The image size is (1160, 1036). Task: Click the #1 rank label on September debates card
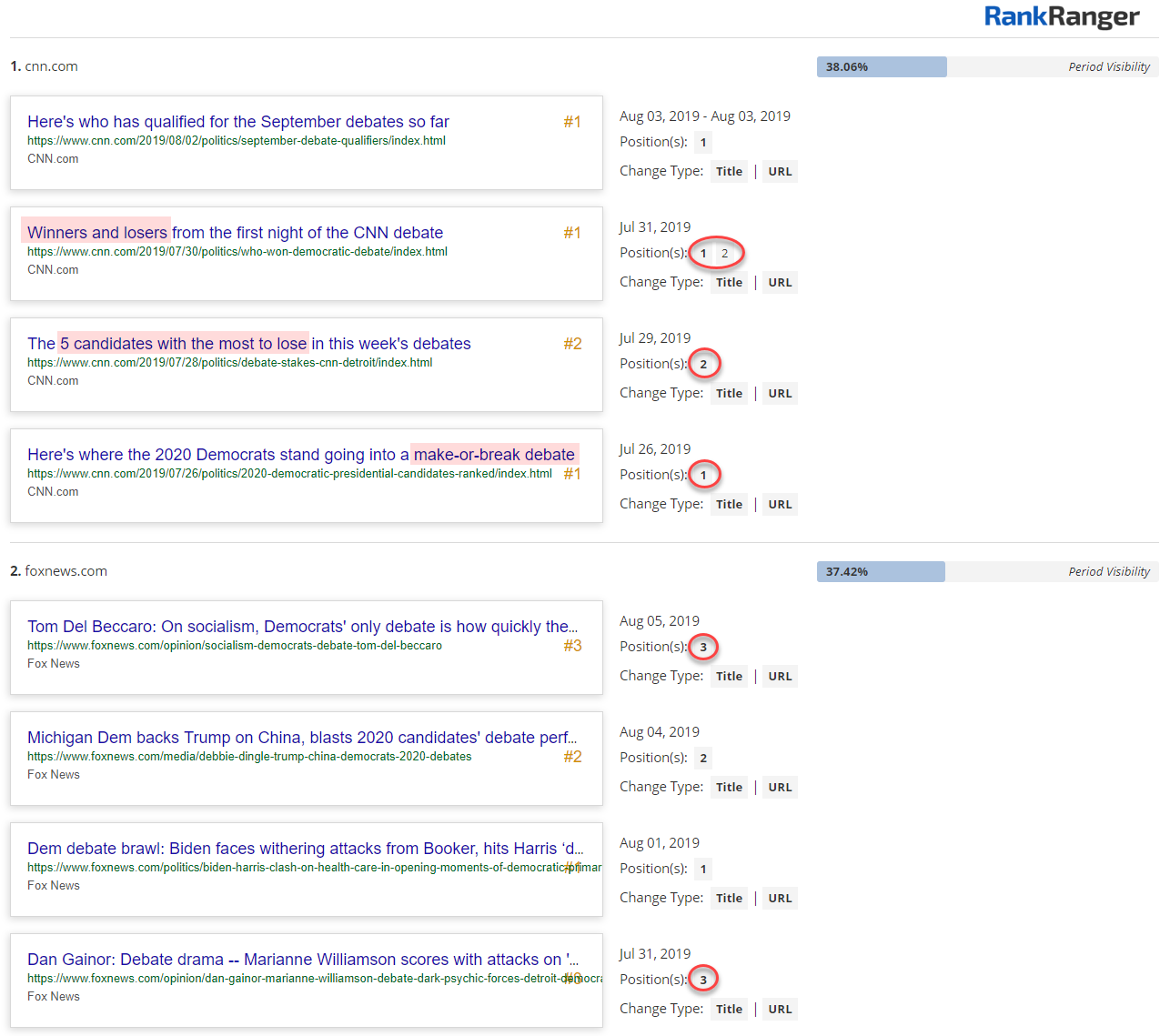click(572, 122)
